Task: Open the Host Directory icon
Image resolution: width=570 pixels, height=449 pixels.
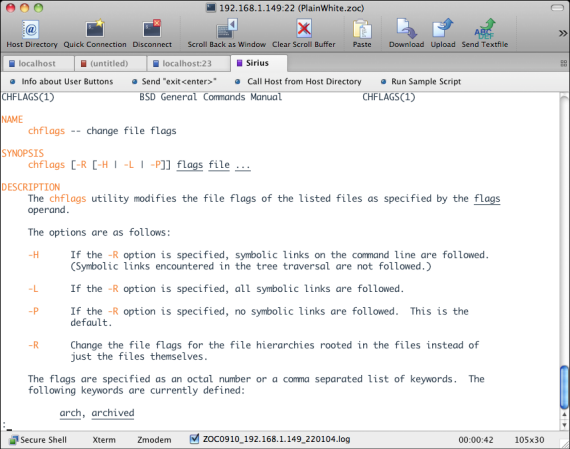Action: (x=31, y=29)
